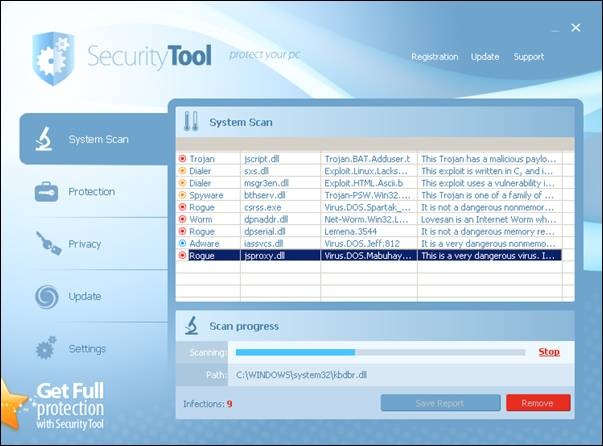Screen dimensions: 603x446
Task: Close the Security Tool window
Action: 576,28
